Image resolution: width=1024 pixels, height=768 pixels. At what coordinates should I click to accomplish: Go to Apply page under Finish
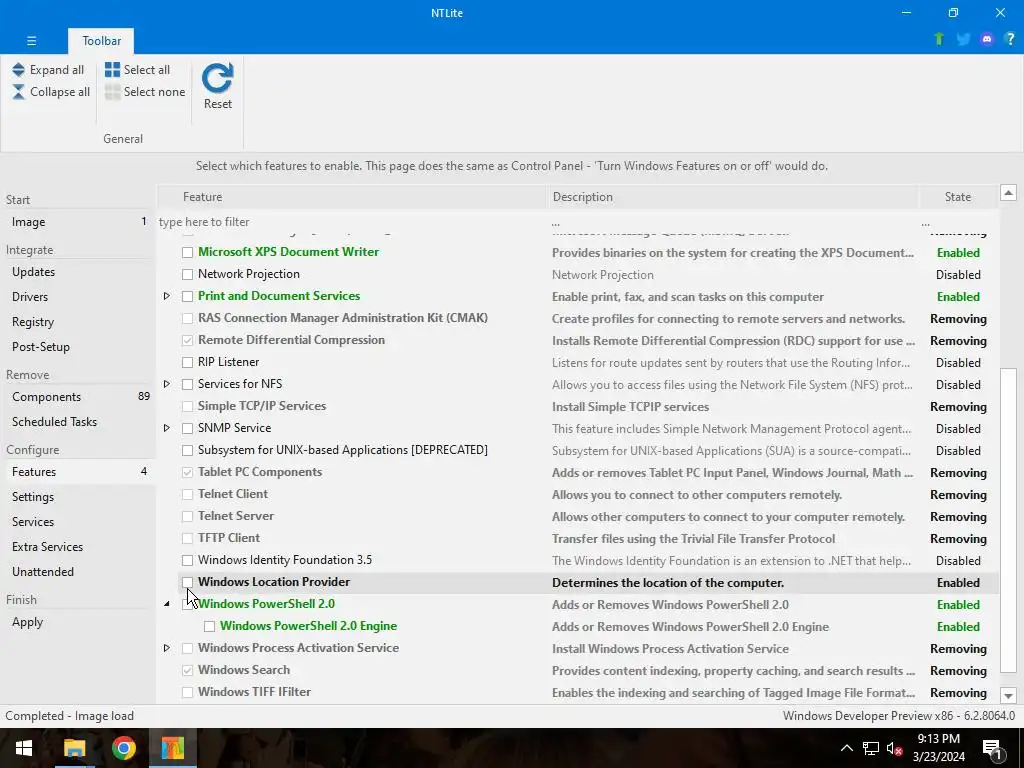[78, 622]
